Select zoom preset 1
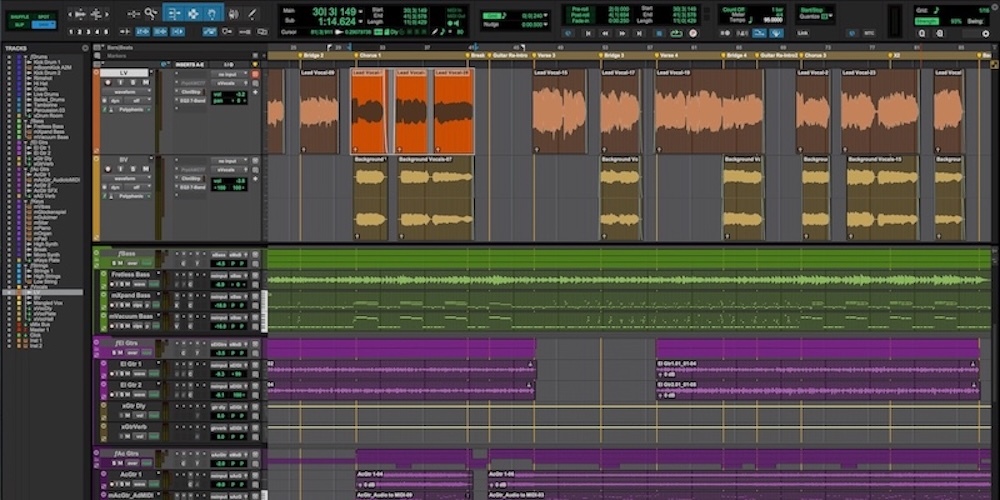Viewport: 1000px width, 500px height. (71, 31)
